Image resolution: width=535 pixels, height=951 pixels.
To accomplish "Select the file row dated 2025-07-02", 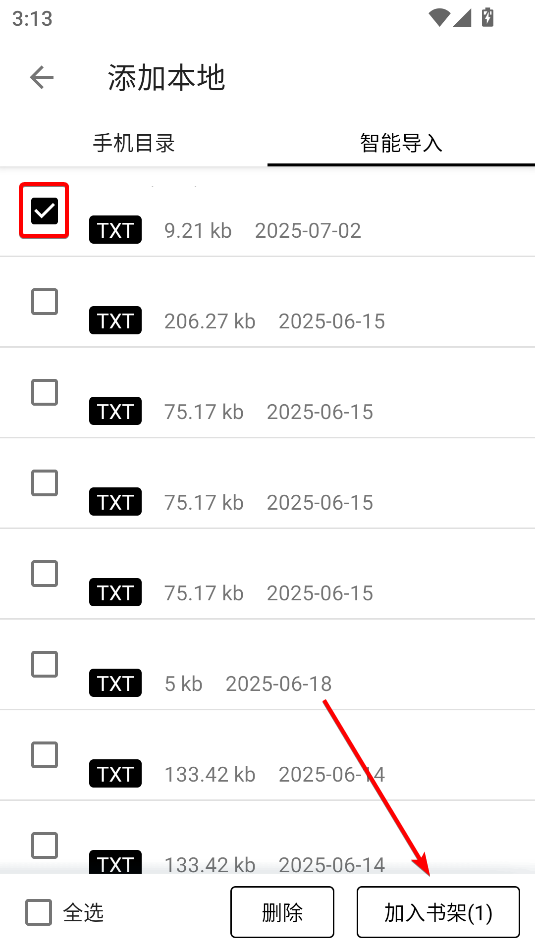I will click(268, 212).
